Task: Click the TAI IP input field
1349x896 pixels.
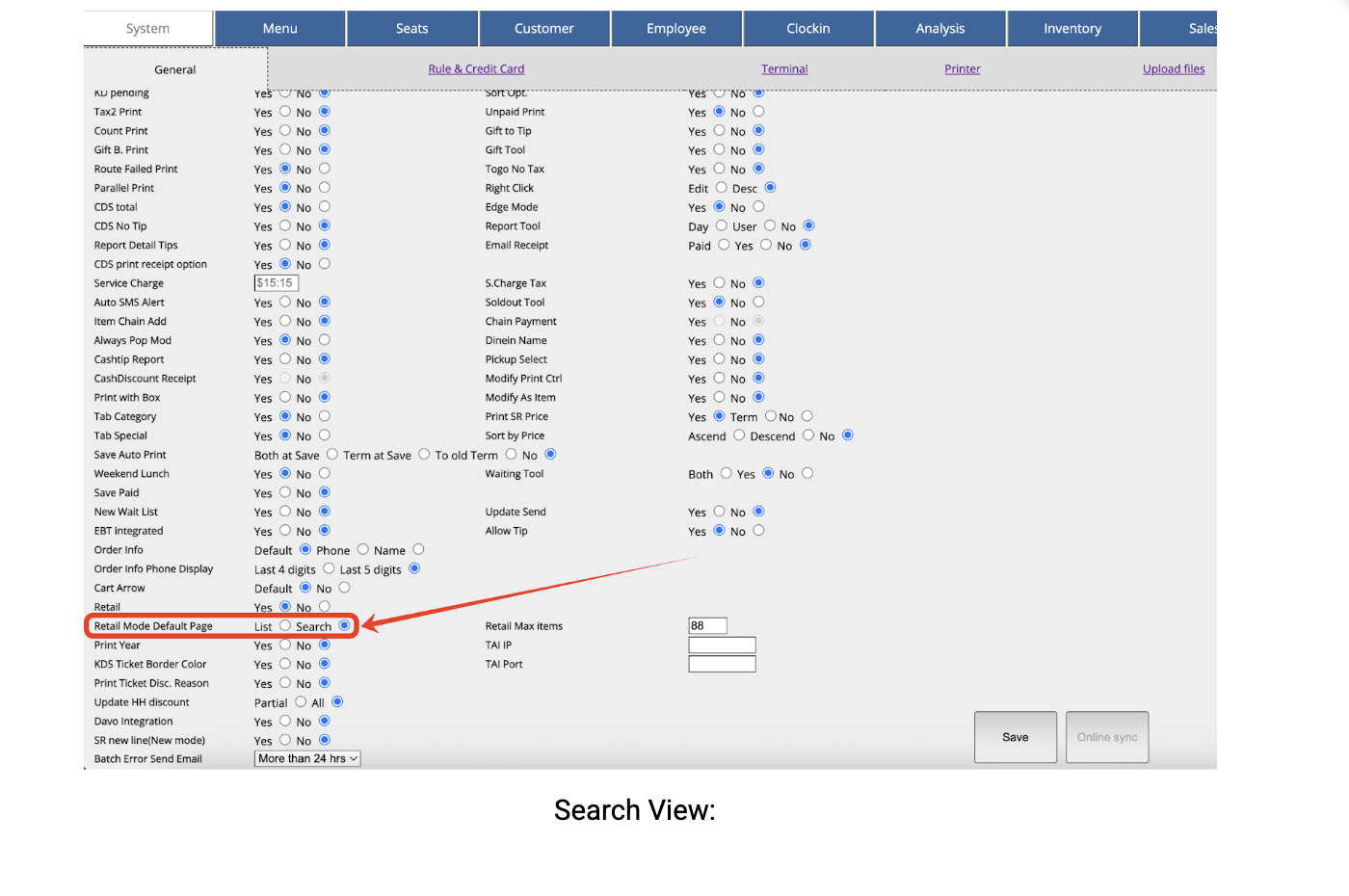Action: 722,646
